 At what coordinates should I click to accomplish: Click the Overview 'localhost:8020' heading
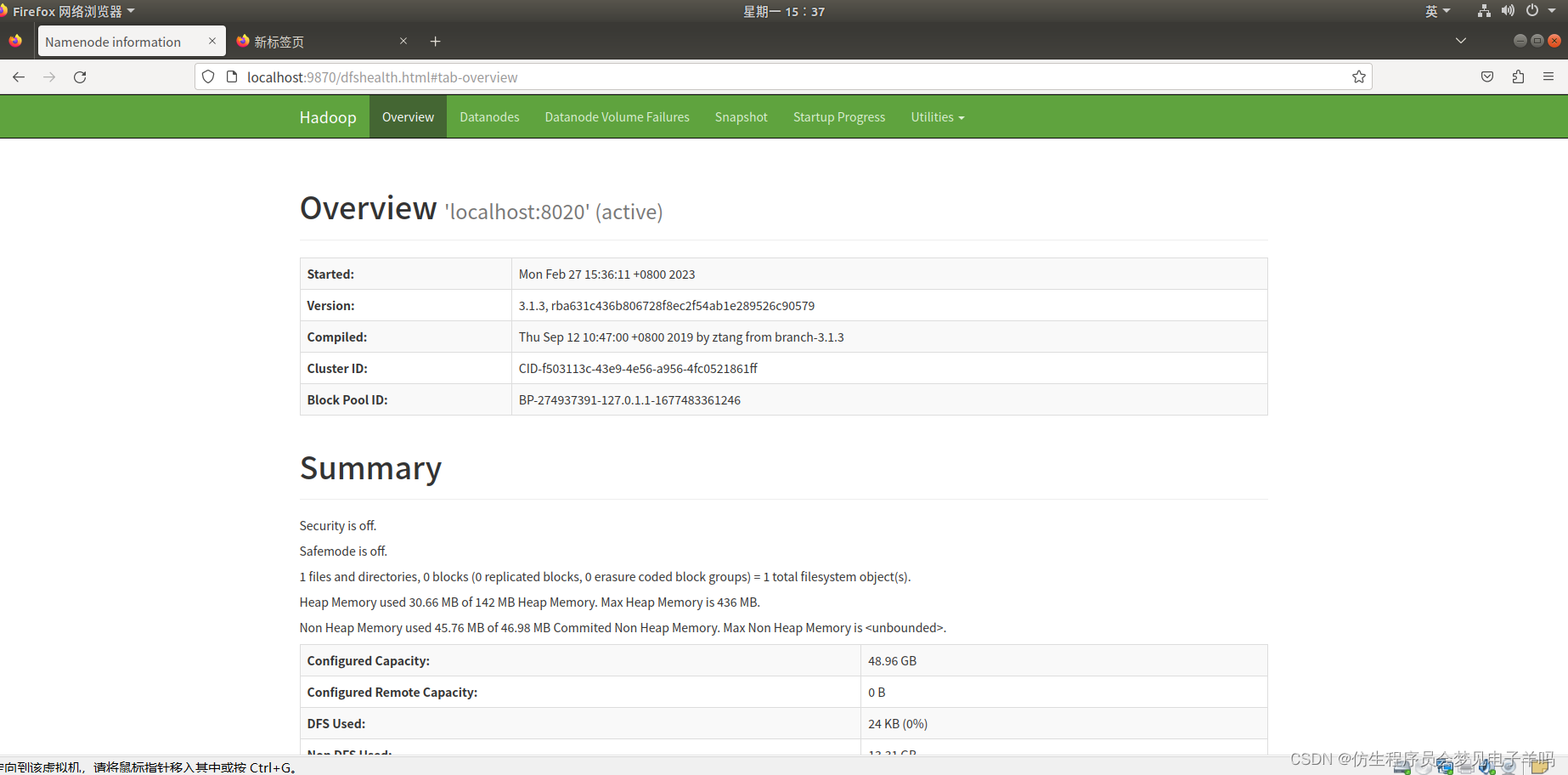click(x=481, y=209)
